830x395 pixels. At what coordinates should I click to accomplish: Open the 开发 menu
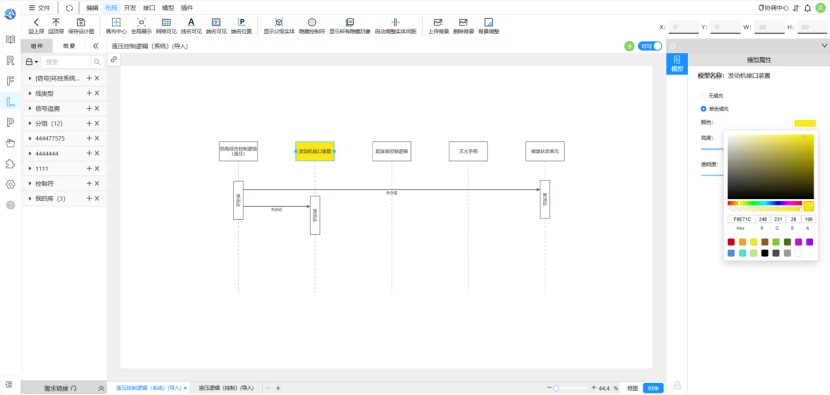pyautogui.click(x=130, y=8)
